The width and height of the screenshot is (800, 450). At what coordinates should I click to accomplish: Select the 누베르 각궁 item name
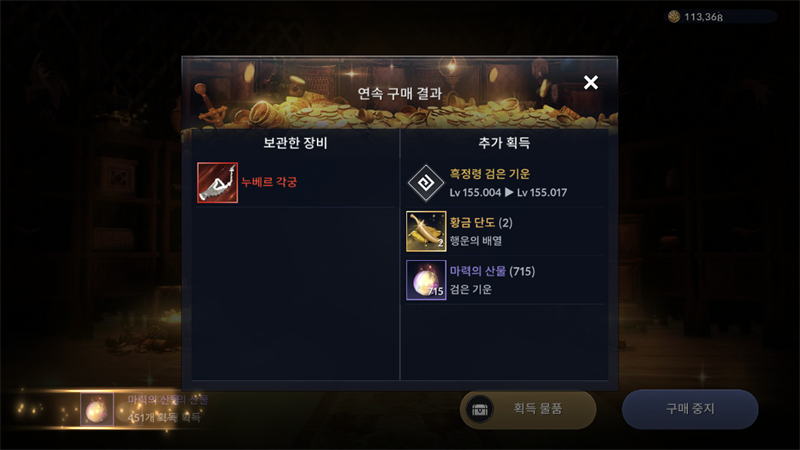[x=269, y=182]
